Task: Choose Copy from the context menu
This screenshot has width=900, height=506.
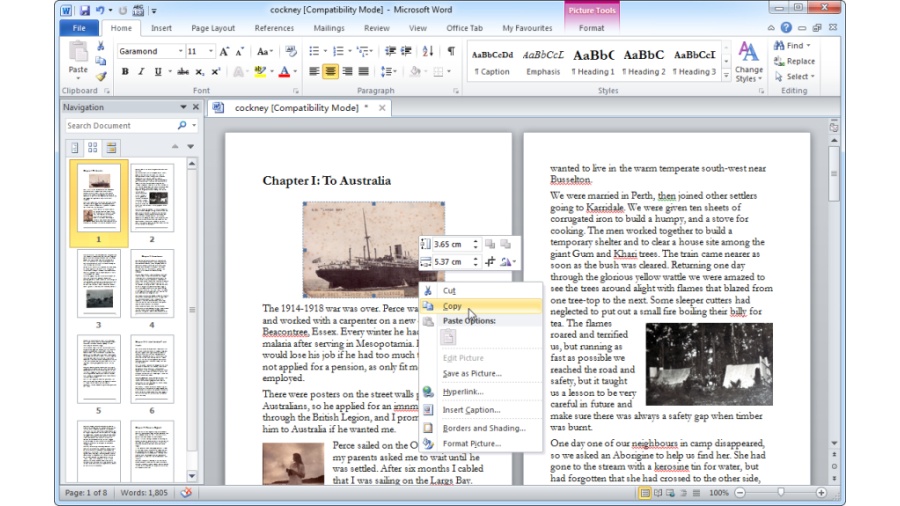Action: (481, 306)
